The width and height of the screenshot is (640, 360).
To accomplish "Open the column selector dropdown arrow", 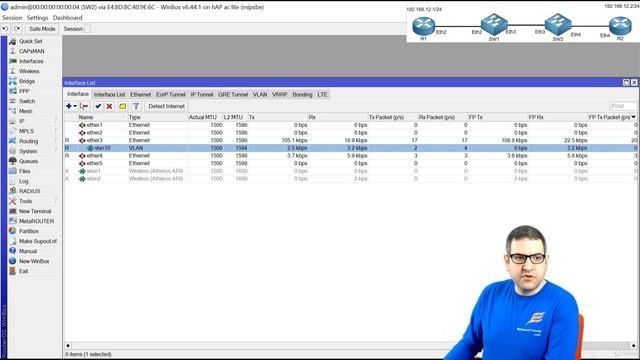I will (x=633, y=117).
